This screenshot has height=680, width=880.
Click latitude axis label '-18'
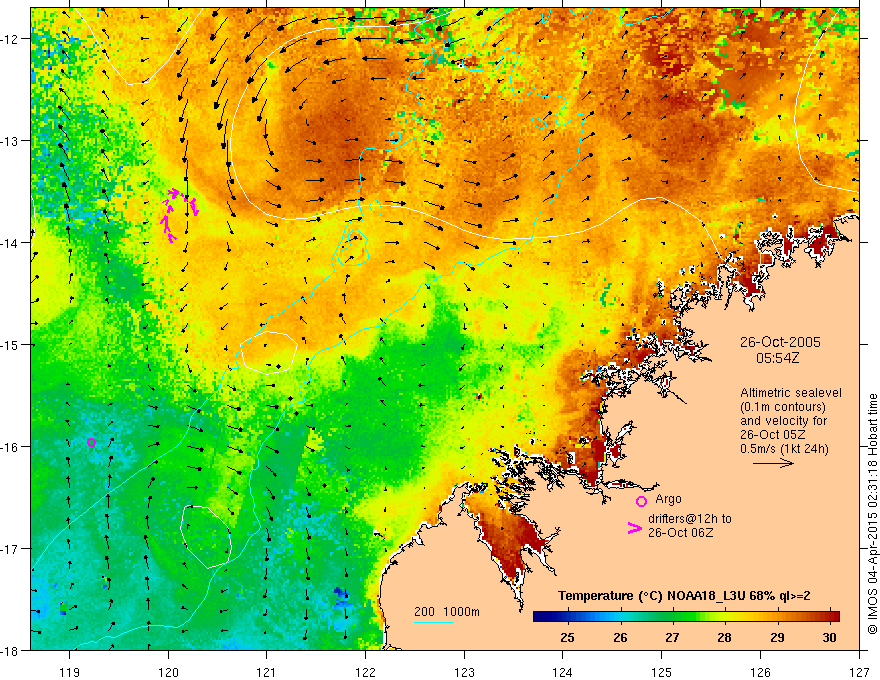pyautogui.click(x=10, y=650)
